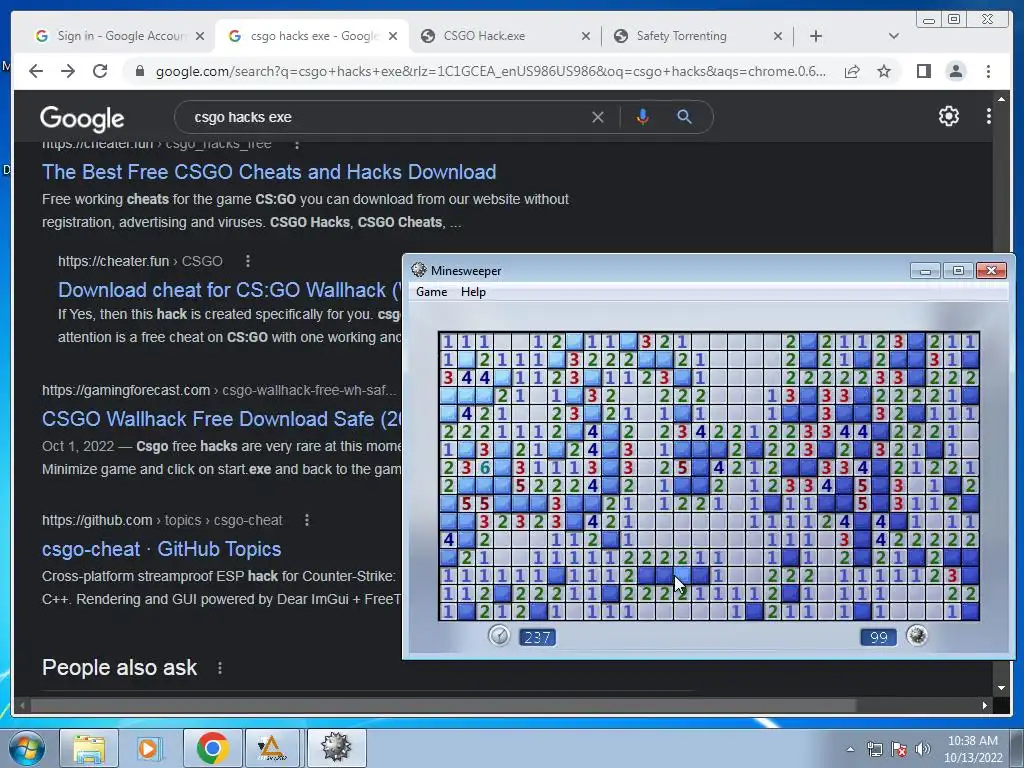Close the Sign in - Google Account tab
Image resolution: width=1024 pixels, height=768 pixels.
click(x=200, y=37)
